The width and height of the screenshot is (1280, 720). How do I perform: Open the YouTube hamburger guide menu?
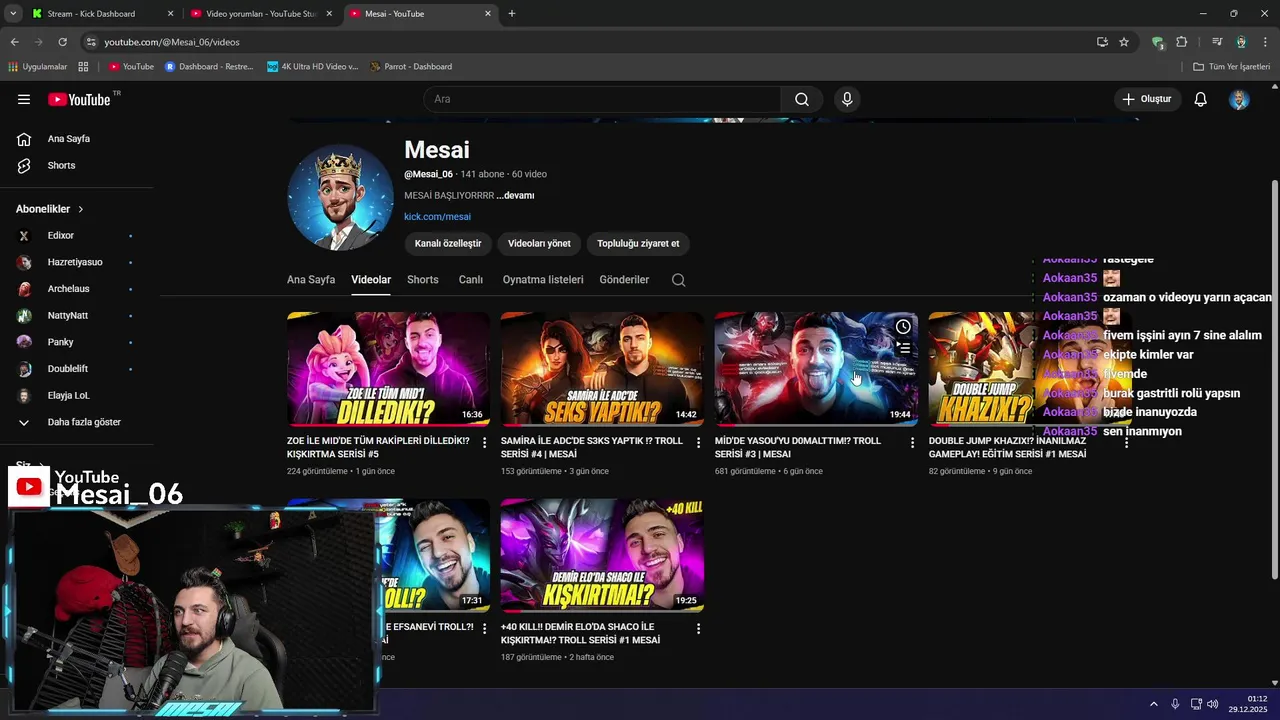(x=24, y=99)
